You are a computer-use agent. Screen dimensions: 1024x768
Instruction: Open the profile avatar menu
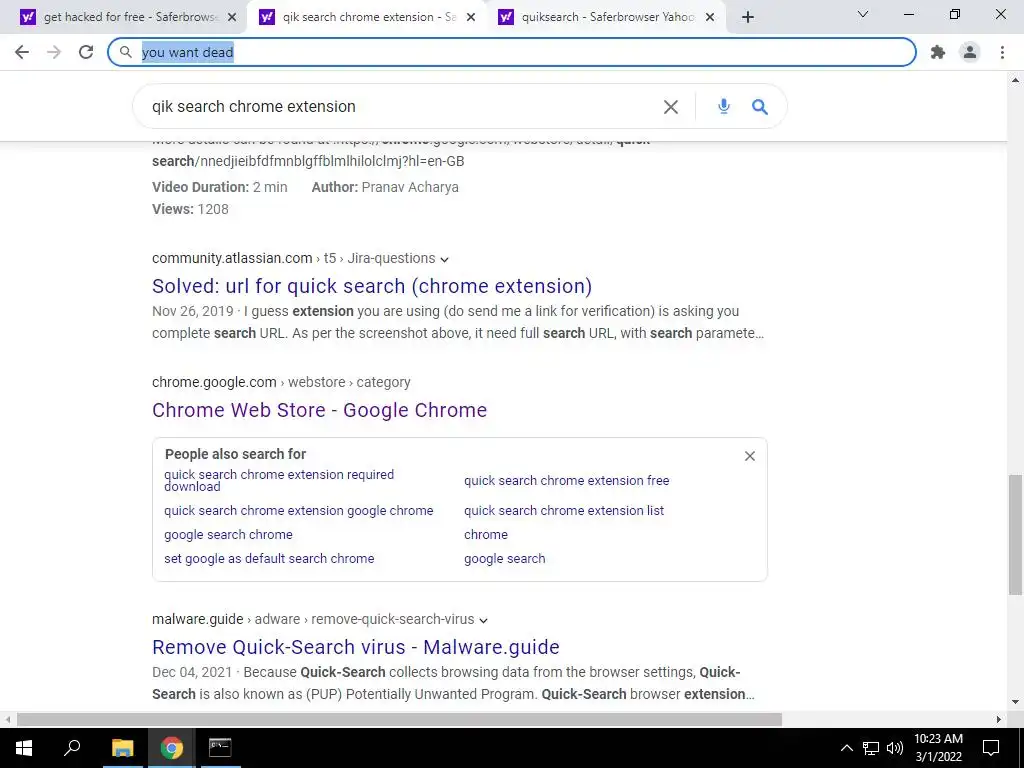coord(970,52)
